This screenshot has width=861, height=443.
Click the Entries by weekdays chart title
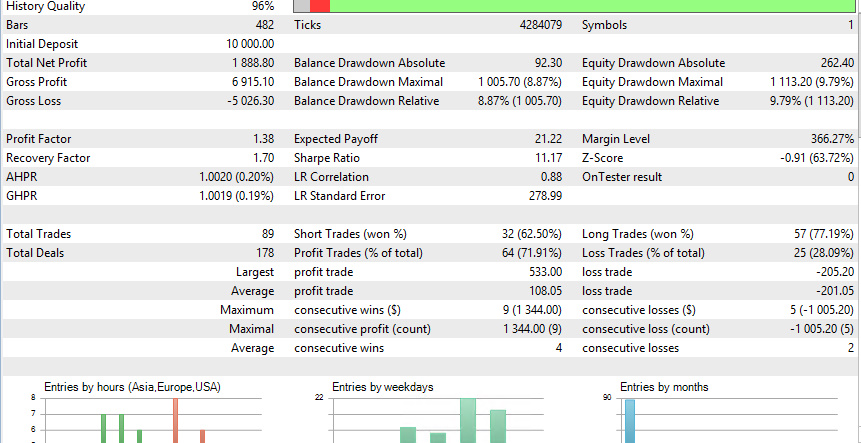coord(383,387)
